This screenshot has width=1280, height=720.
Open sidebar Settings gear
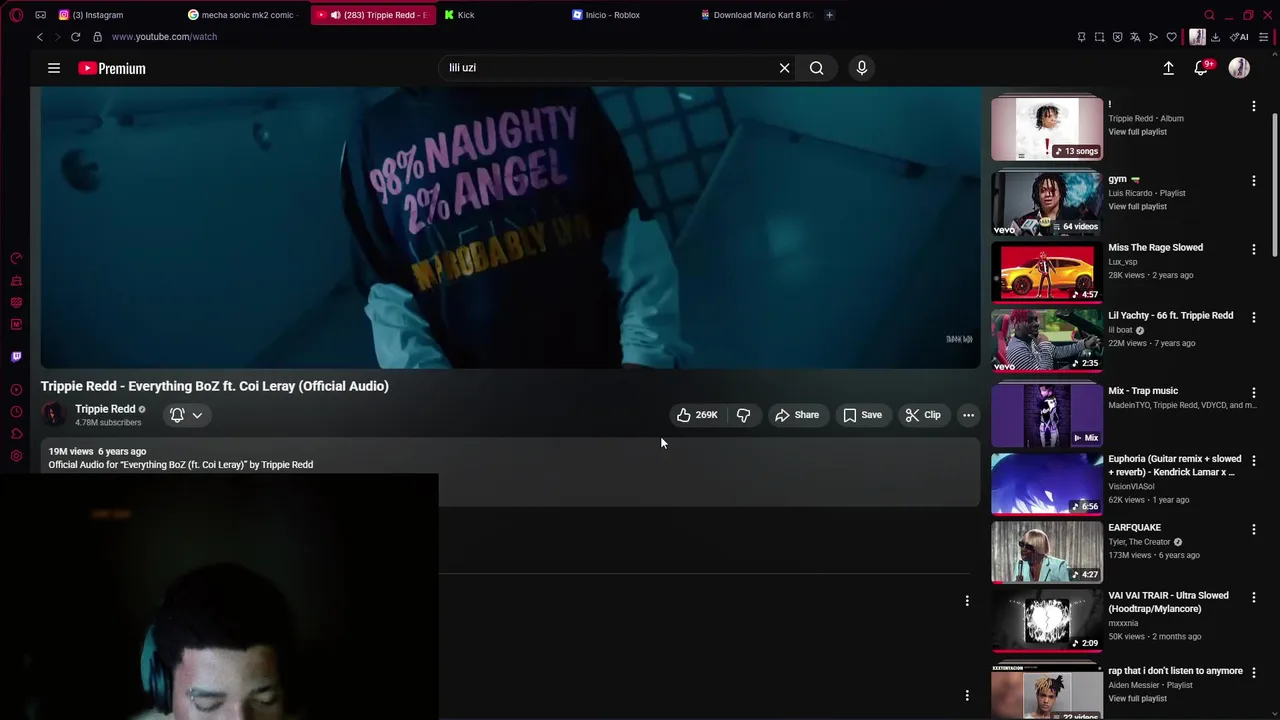[16, 456]
